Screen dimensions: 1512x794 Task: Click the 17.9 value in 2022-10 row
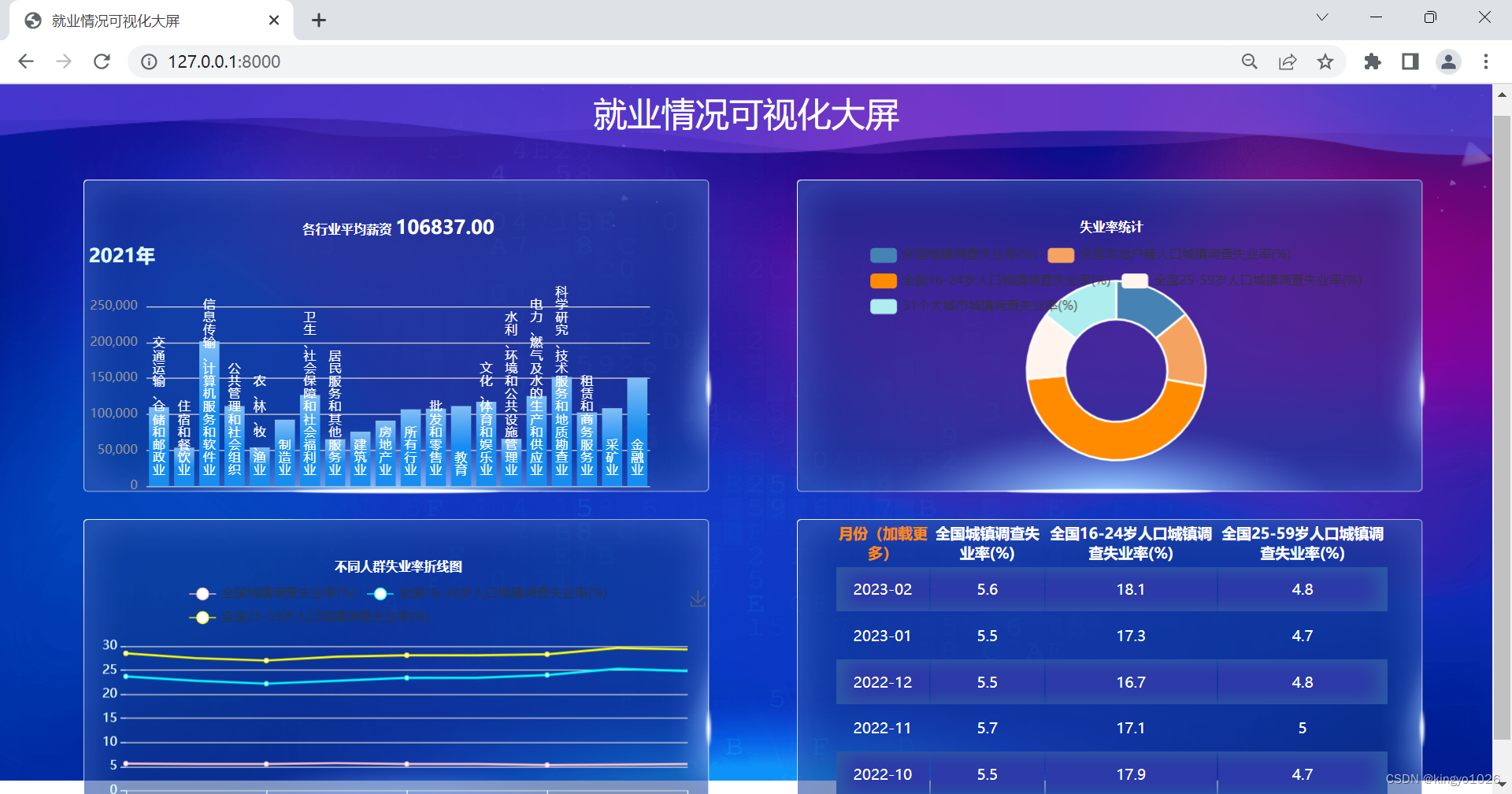click(1130, 774)
